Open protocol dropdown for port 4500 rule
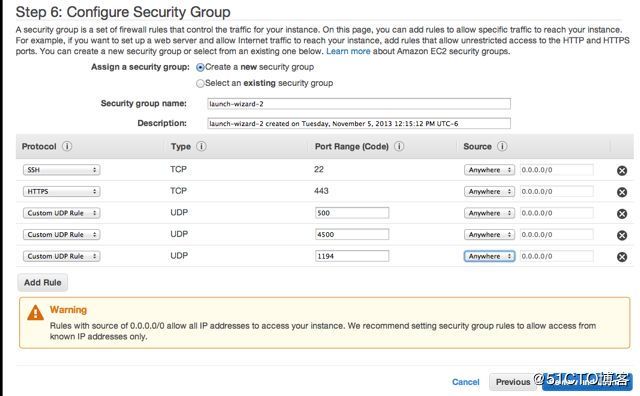 pyautogui.click(x=61, y=235)
